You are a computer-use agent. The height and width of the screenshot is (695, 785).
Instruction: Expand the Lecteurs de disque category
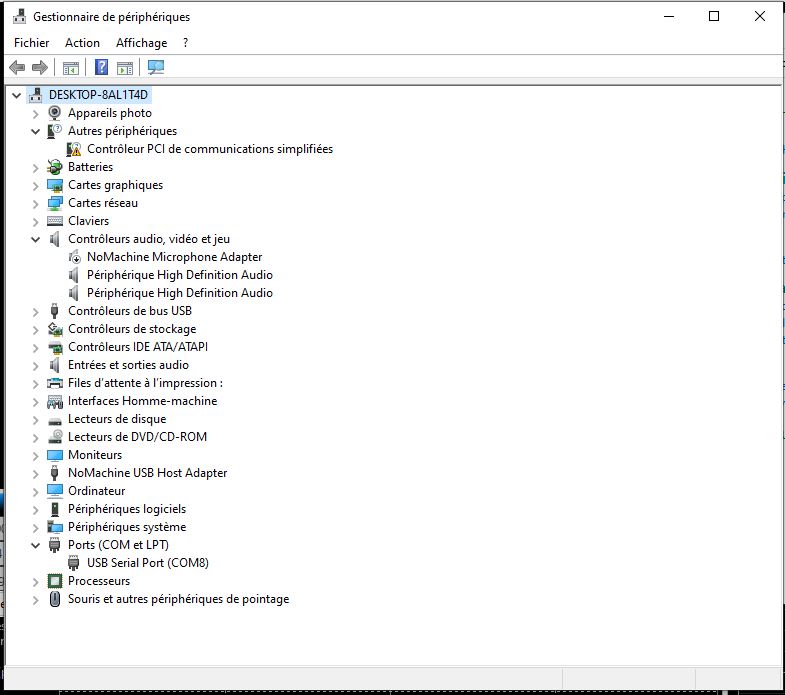36,420
